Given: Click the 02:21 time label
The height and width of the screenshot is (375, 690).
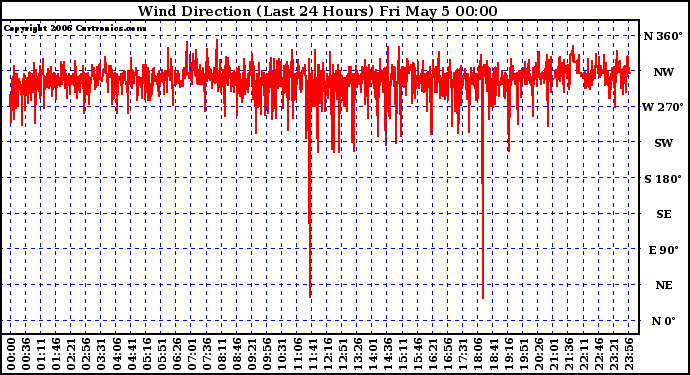Looking at the screenshot, I should tap(71, 354).
